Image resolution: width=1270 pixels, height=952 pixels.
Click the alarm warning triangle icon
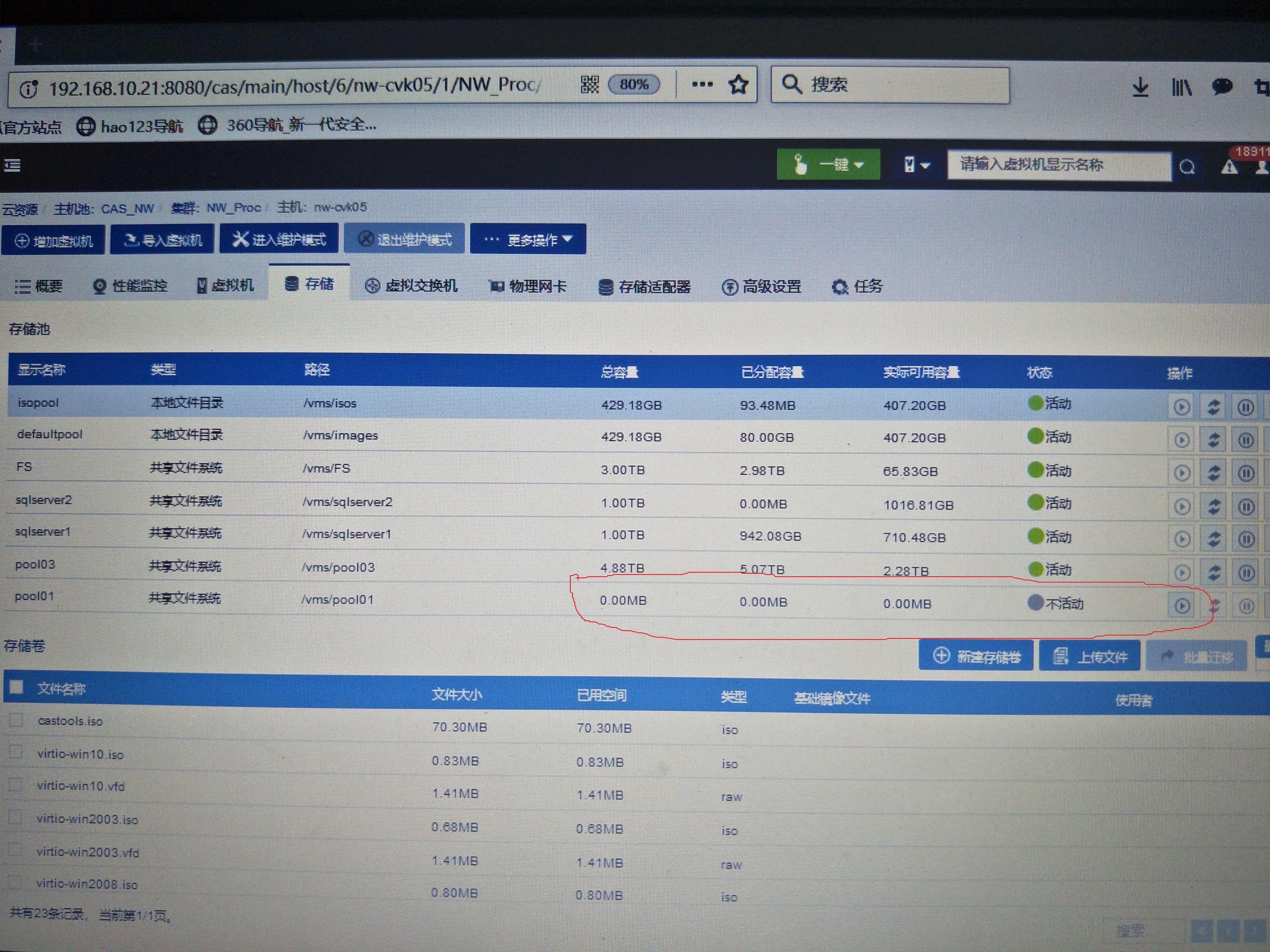tap(1229, 167)
